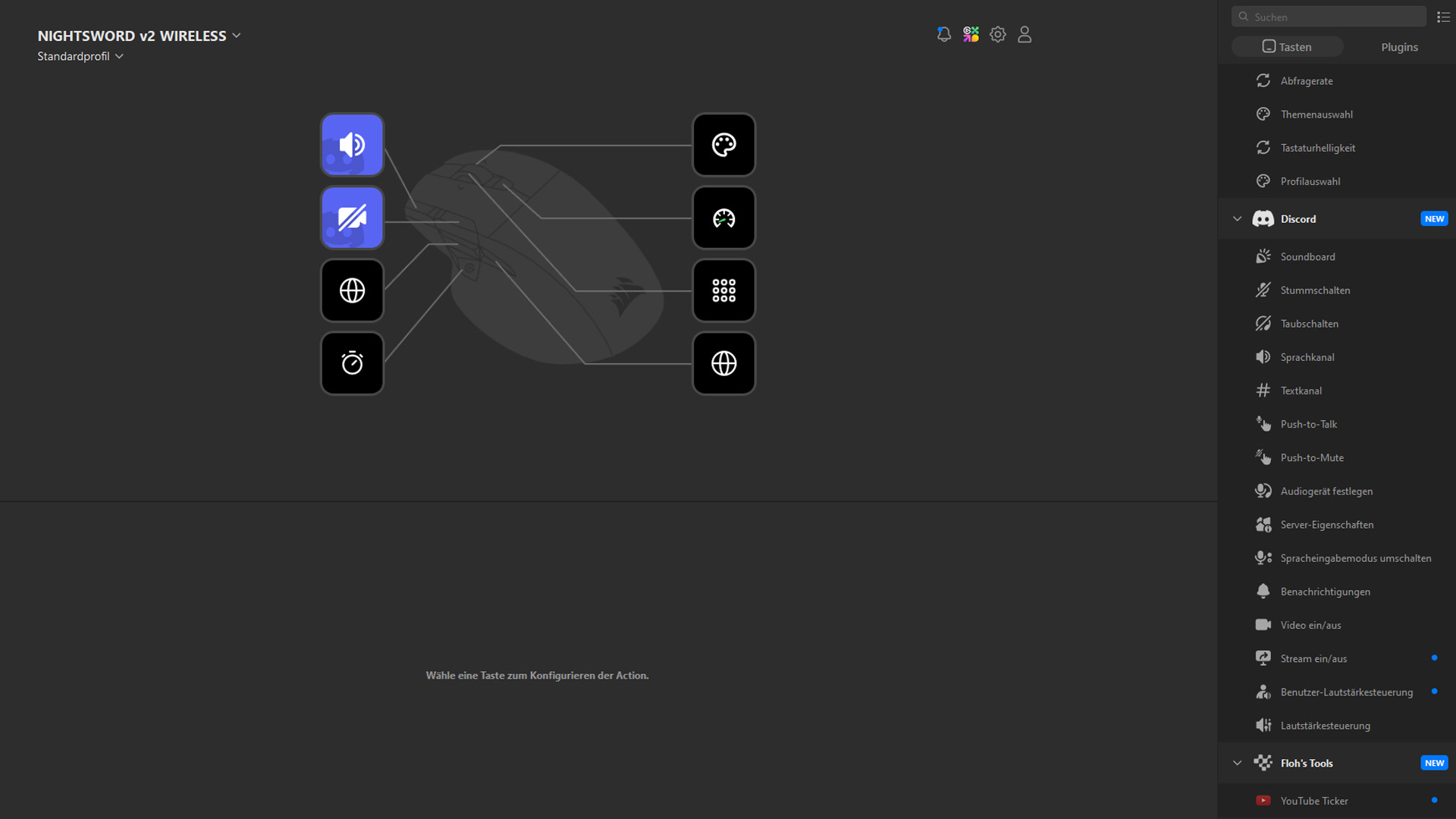Choose the Benutzer-Lautstärkesteuerung action
Viewport: 1456px width, 819px height.
click(1336, 692)
